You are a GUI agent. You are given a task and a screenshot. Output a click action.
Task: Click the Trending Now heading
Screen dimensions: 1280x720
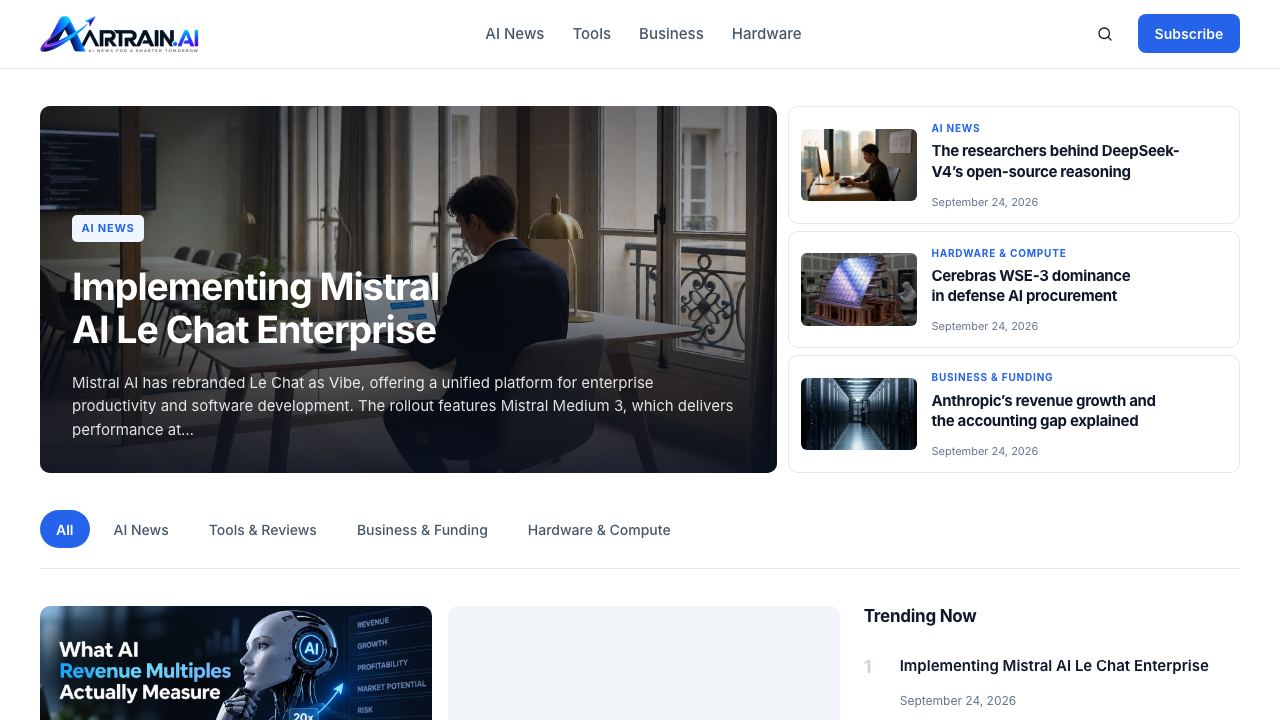(x=920, y=616)
